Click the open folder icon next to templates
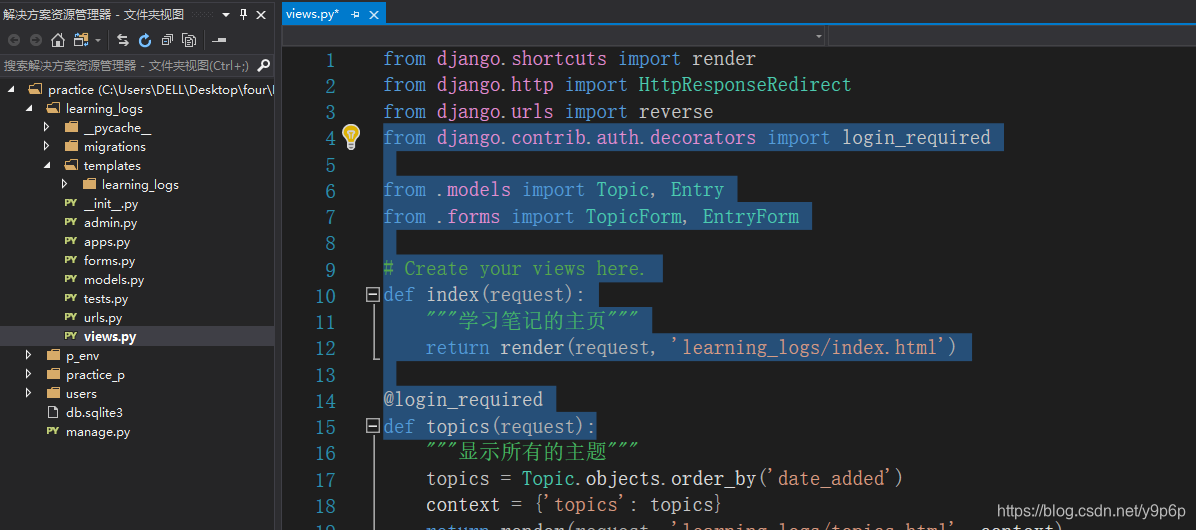The image size is (1196, 530). click(x=71, y=165)
